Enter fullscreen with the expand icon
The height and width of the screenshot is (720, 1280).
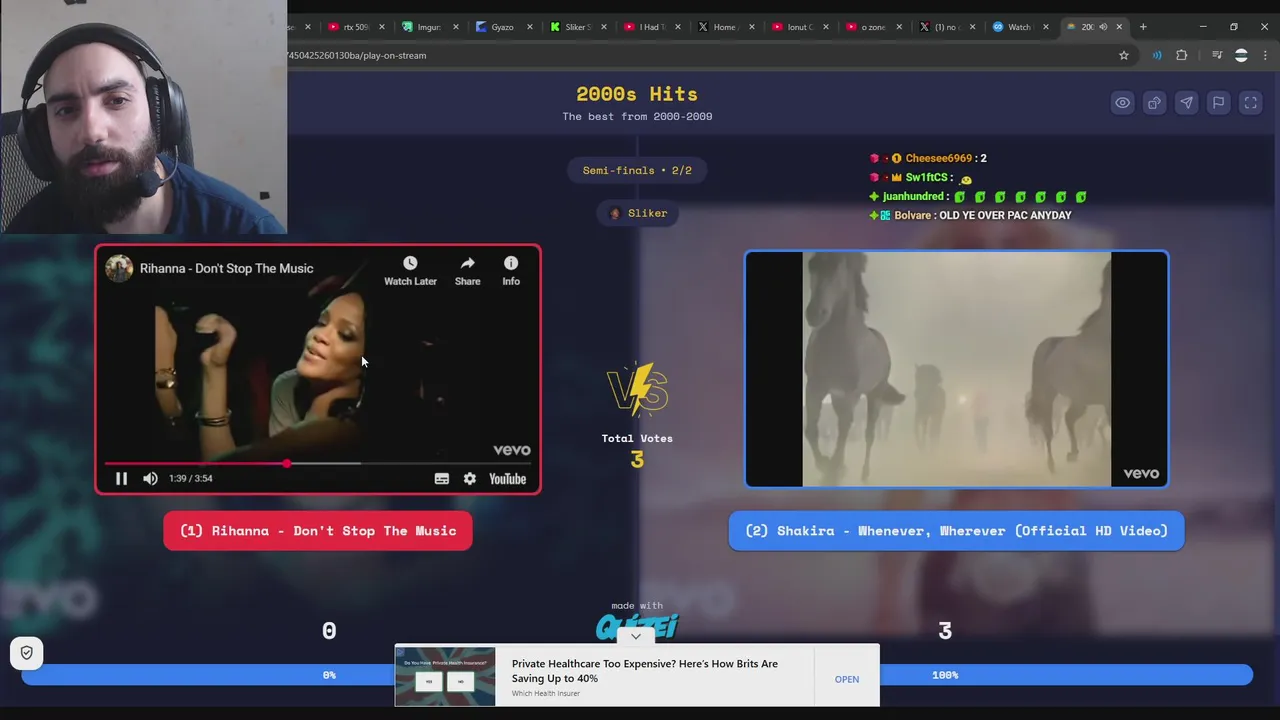pos(1250,103)
